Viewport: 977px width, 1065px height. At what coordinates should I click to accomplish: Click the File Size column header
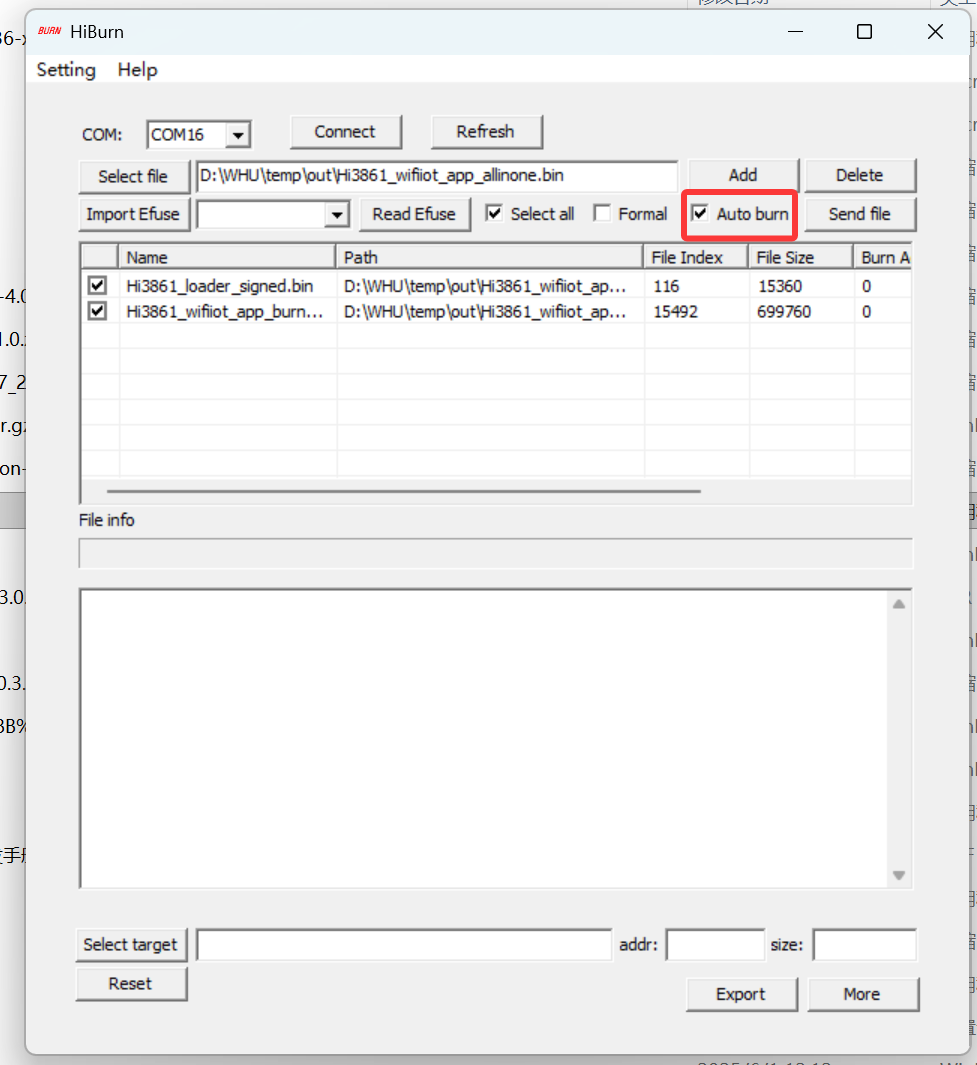coord(800,257)
